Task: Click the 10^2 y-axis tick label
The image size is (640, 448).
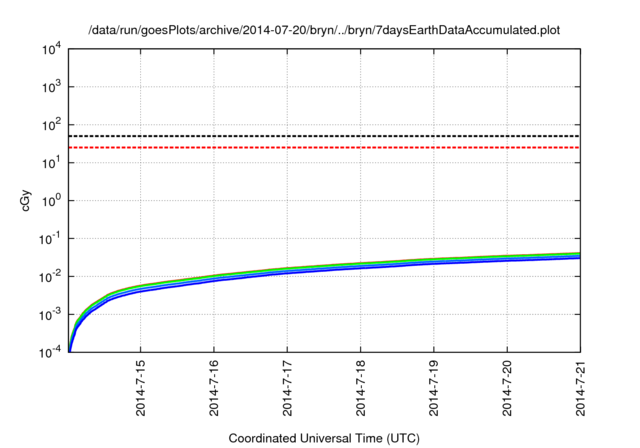Action: [51, 125]
